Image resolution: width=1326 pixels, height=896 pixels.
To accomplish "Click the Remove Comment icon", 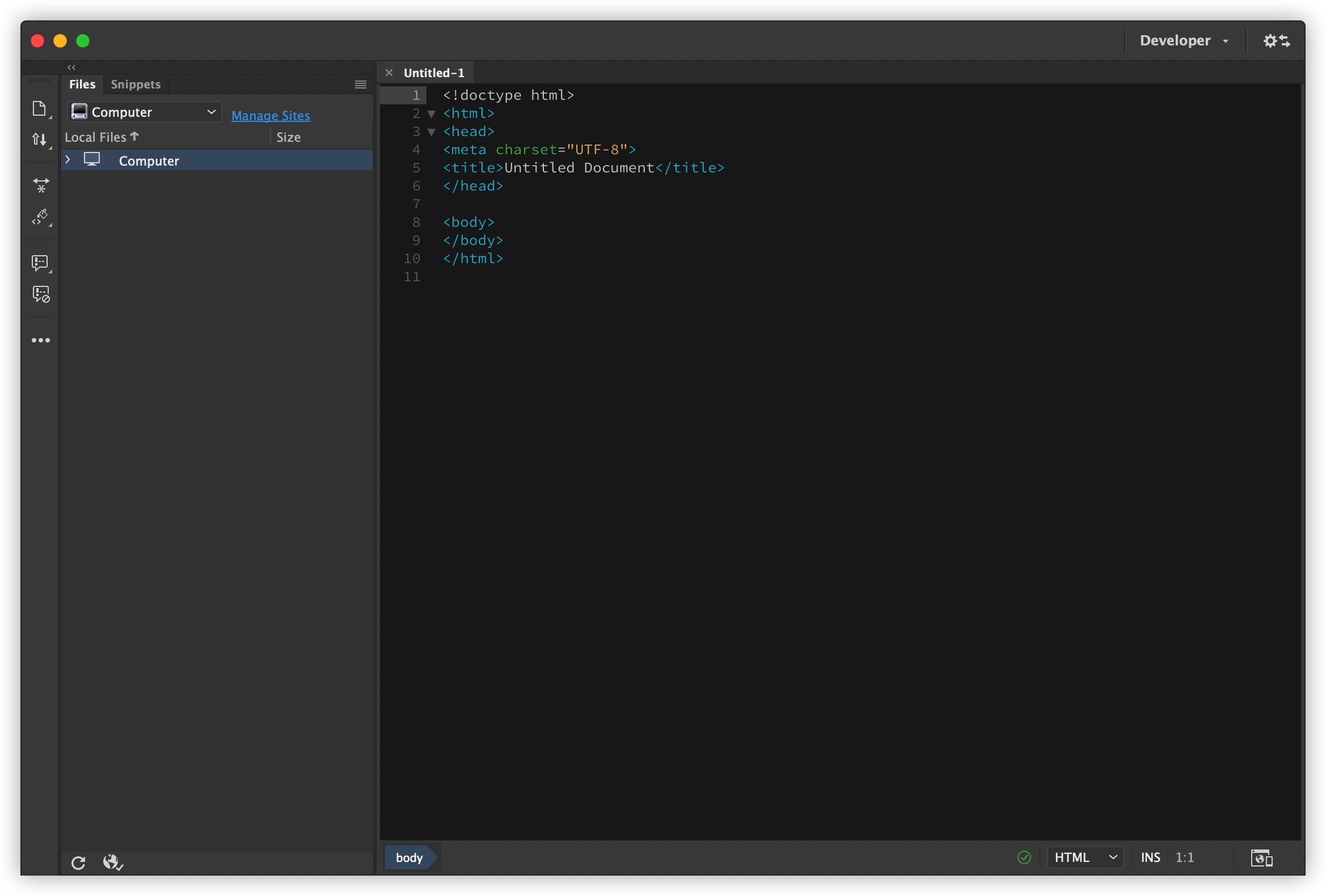I will click(41, 294).
